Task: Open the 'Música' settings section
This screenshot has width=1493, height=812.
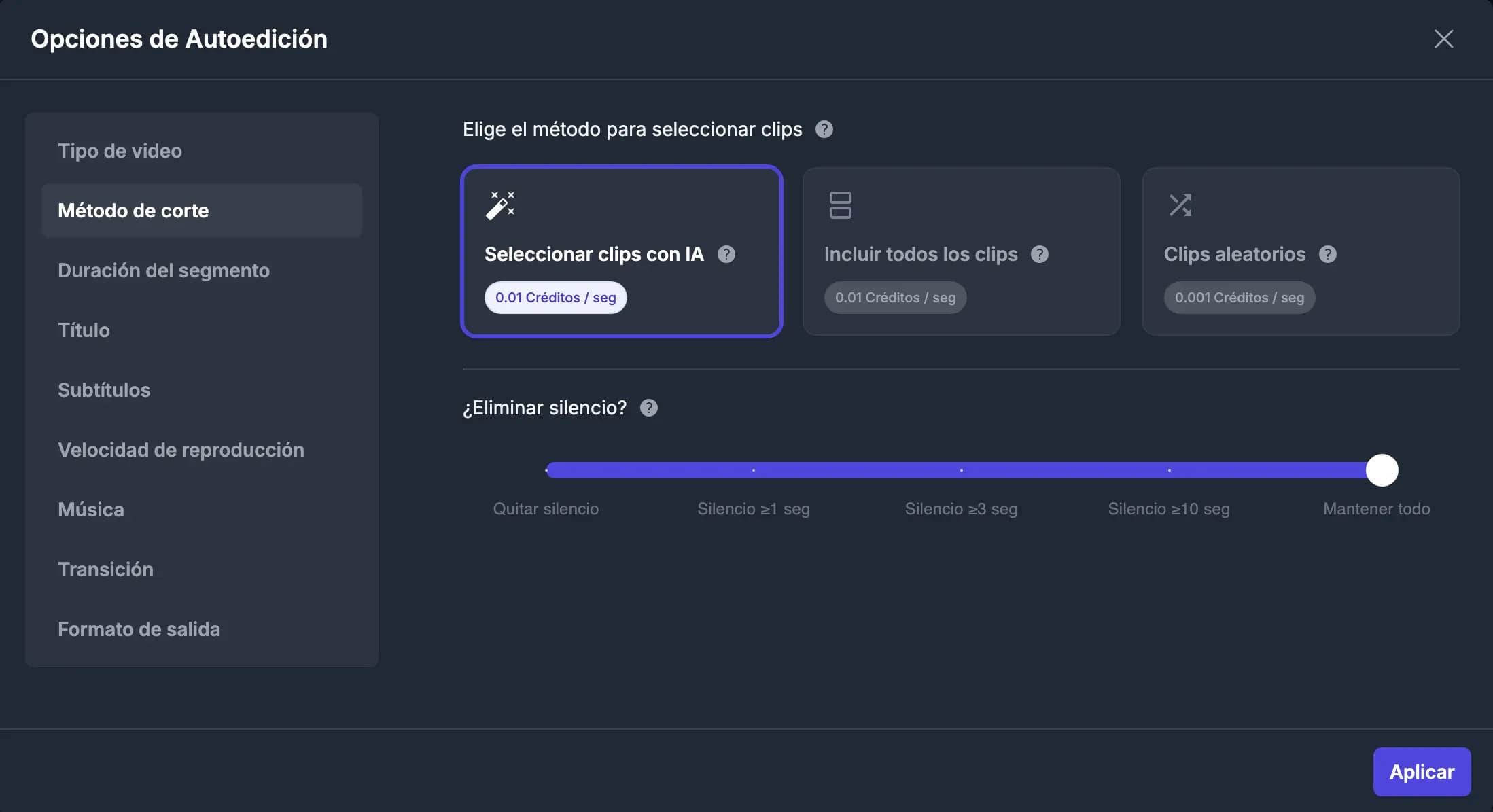Action: pos(90,509)
